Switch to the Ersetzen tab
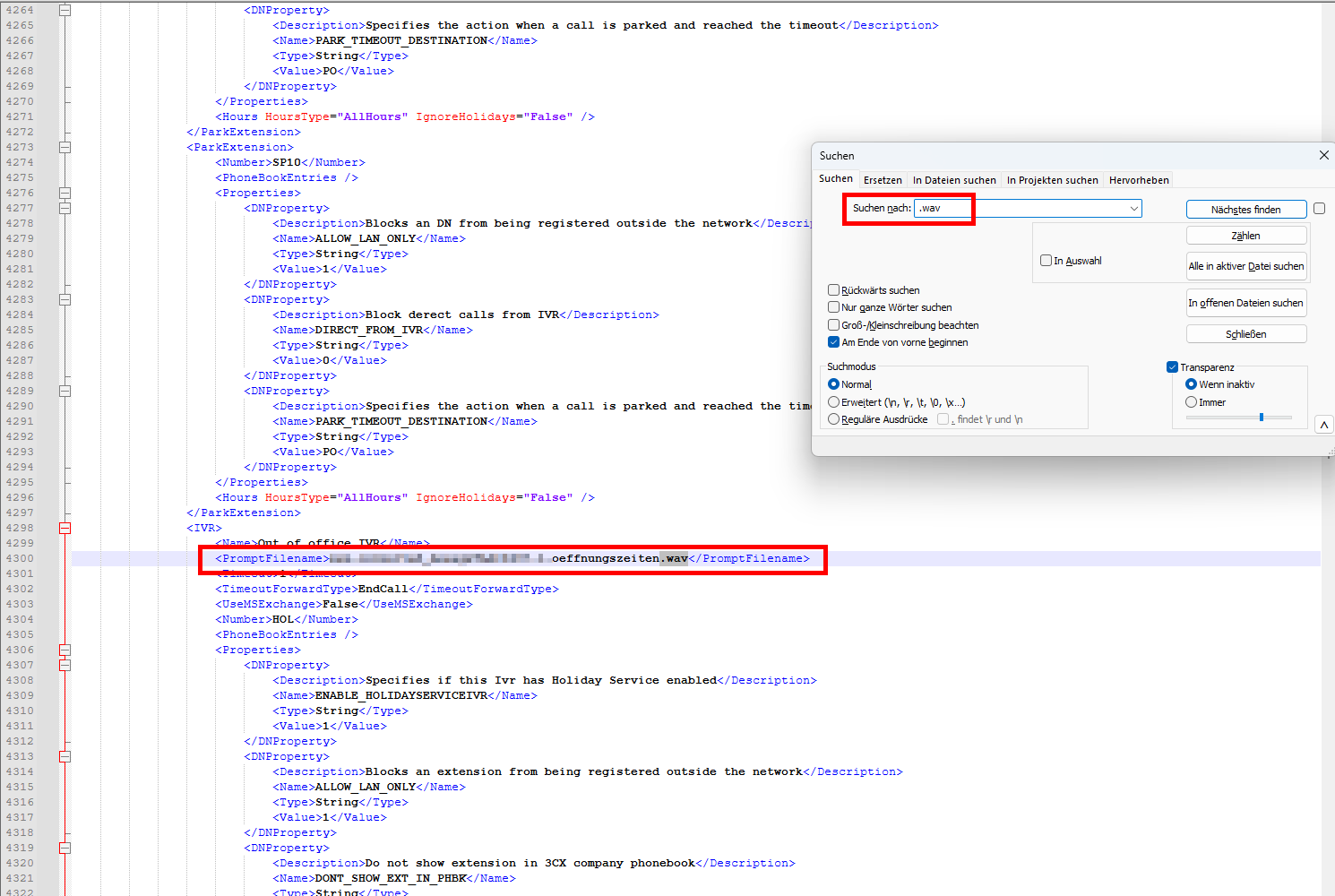This screenshot has height=896, width=1335. 883,180
